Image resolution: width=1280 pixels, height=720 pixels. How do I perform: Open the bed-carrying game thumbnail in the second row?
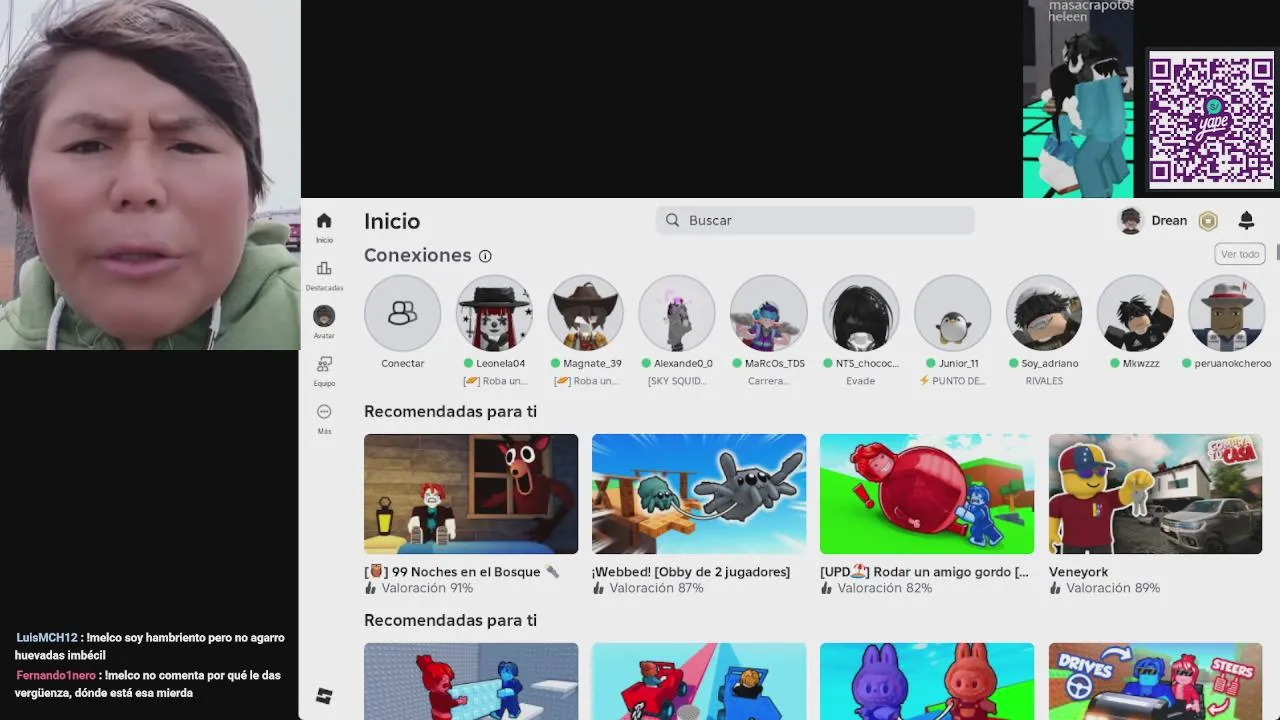471,681
